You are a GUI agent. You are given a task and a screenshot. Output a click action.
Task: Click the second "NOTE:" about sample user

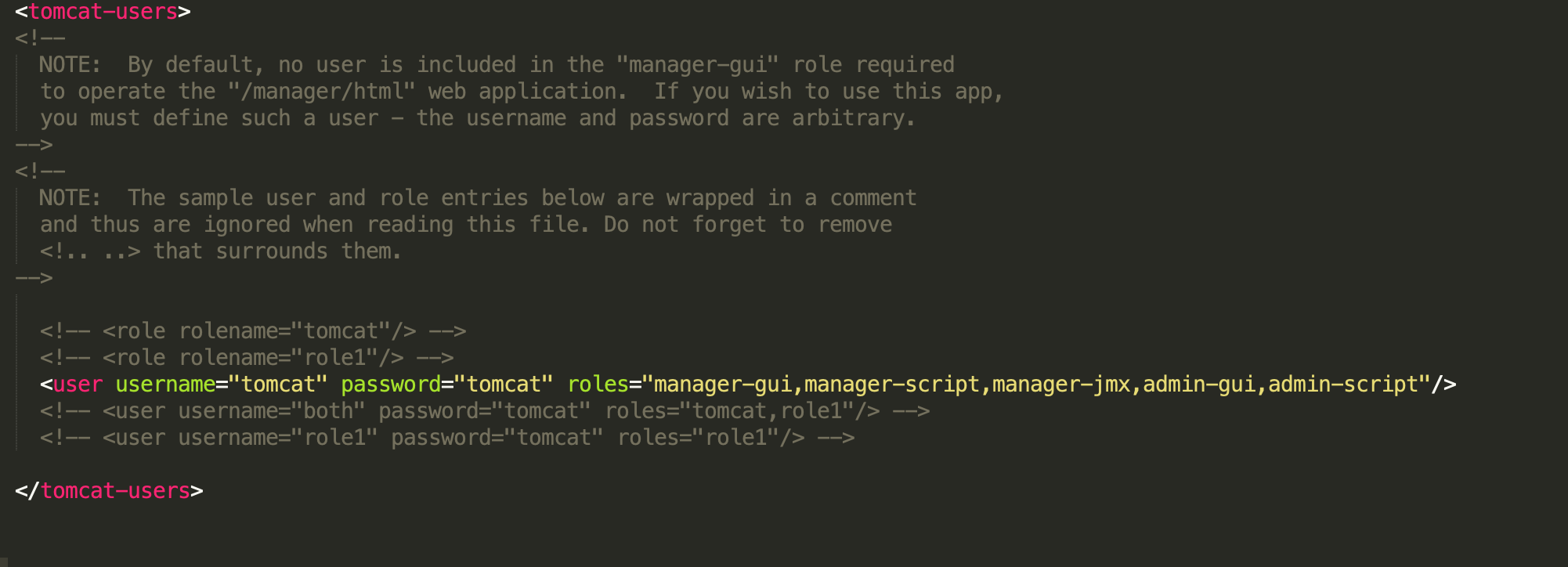70,198
